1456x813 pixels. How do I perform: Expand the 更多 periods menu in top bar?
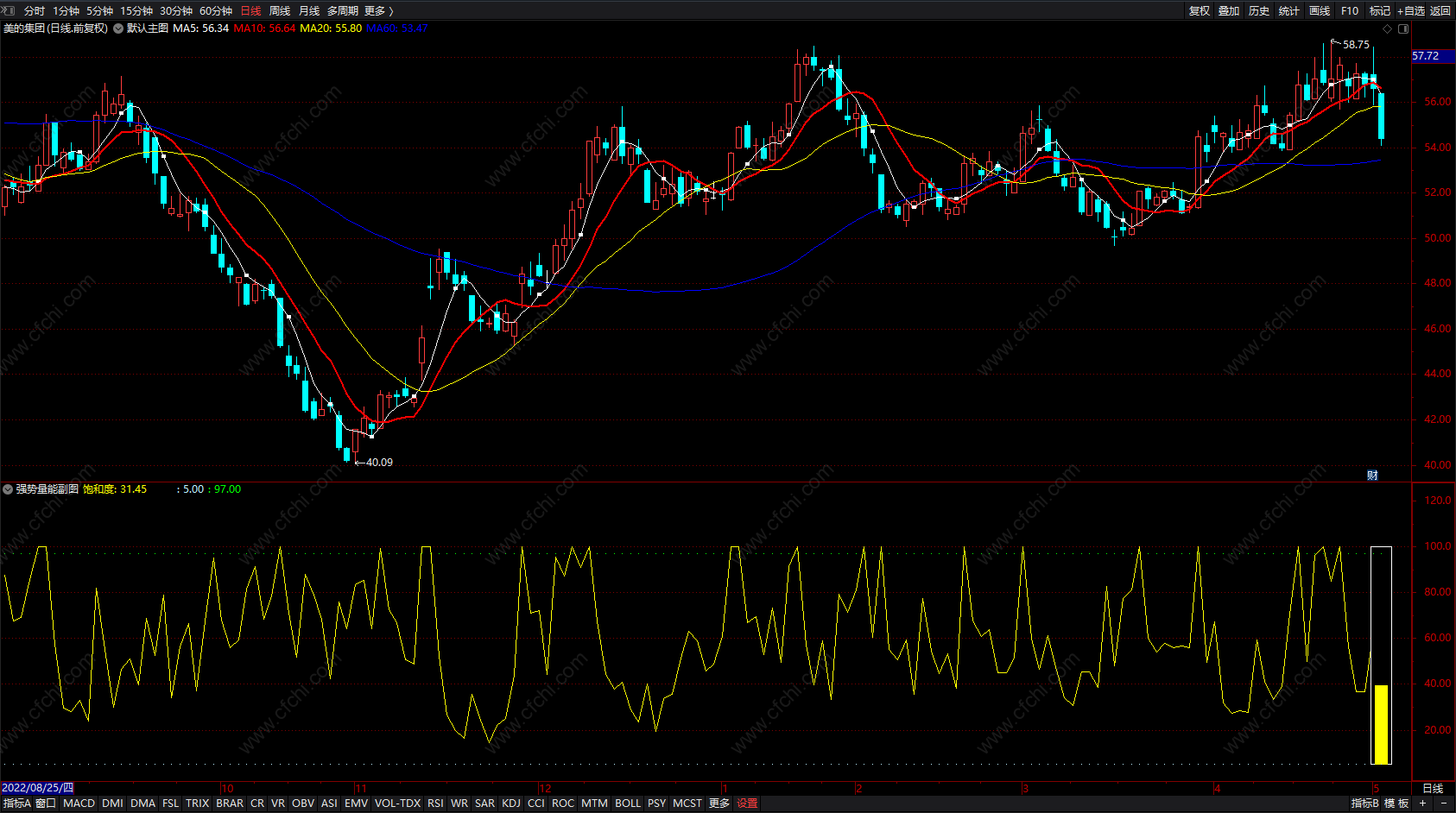click(378, 10)
